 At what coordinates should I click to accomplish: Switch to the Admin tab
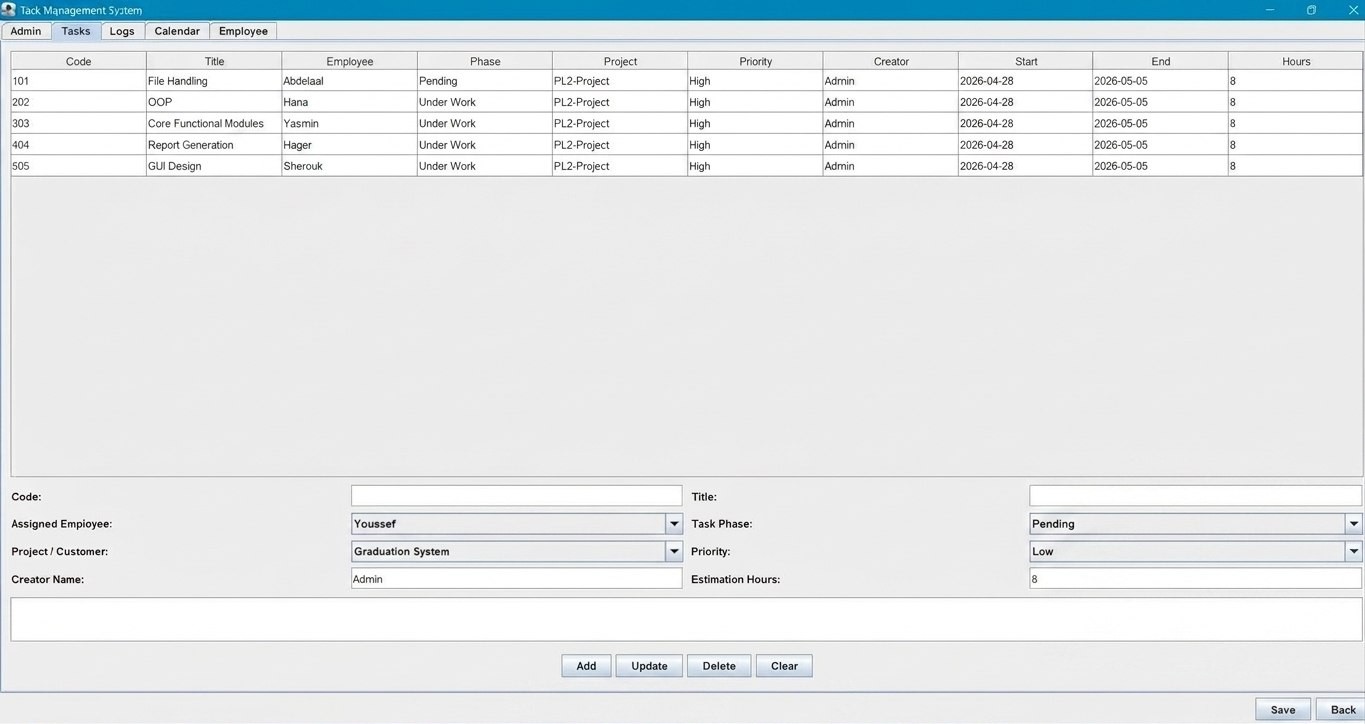click(x=26, y=31)
